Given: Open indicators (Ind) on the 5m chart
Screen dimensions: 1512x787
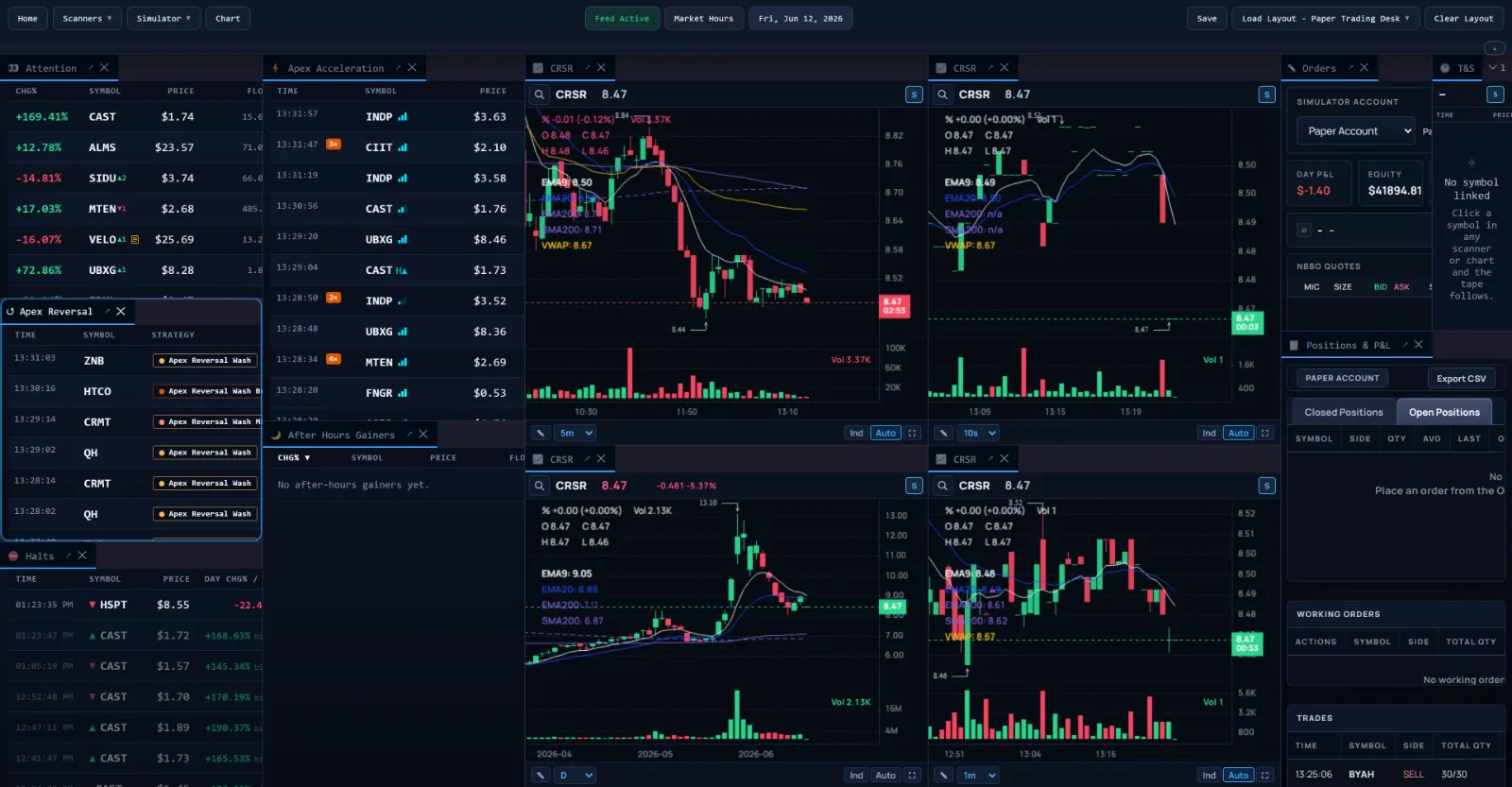Looking at the screenshot, I should pyautogui.click(x=856, y=433).
